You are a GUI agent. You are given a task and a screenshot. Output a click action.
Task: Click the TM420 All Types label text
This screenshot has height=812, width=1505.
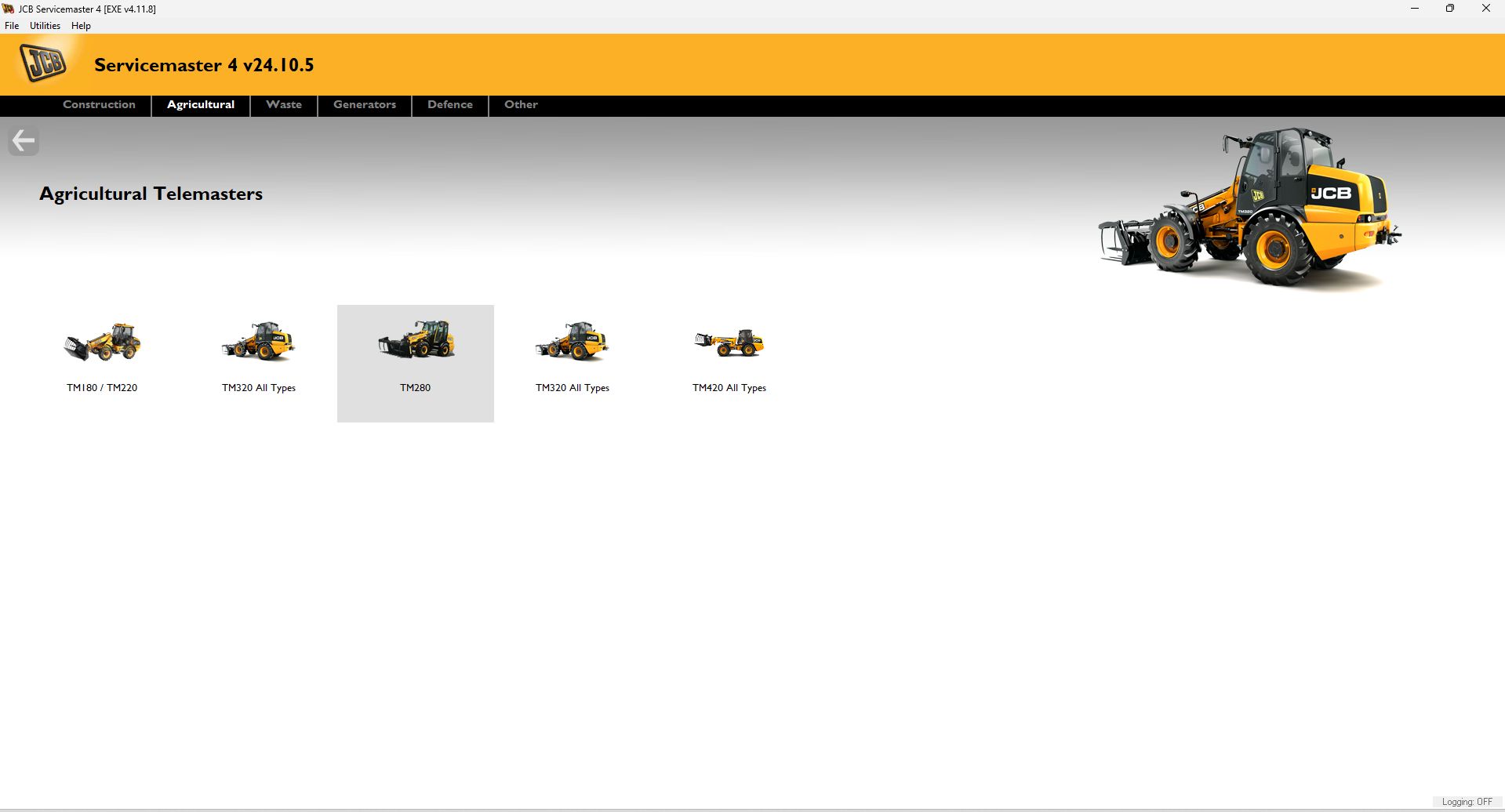(729, 387)
